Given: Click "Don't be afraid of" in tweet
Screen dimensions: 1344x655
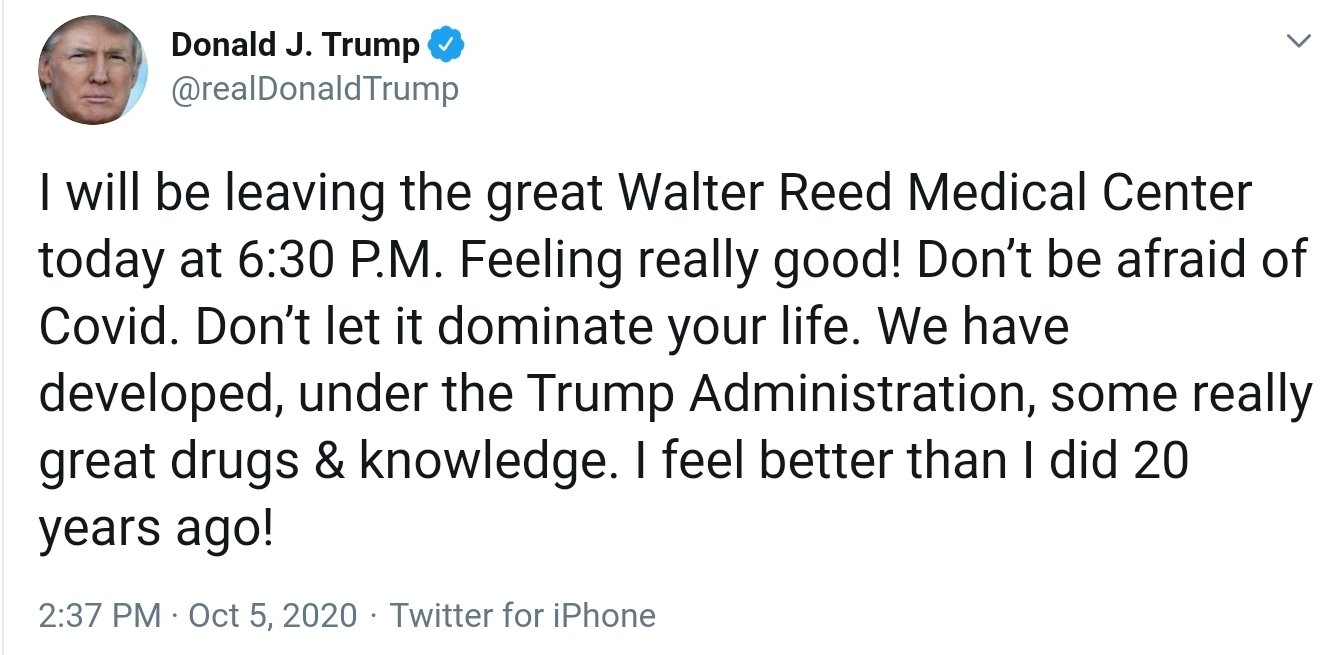Looking at the screenshot, I should click(x=1111, y=260).
